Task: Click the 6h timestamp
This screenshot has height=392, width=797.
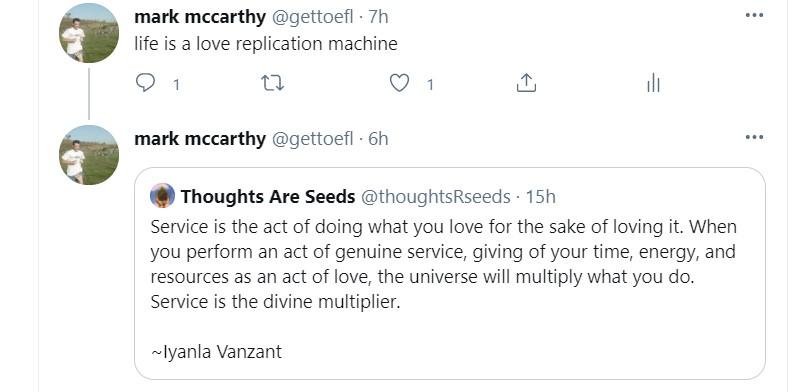Action: coord(378,139)
